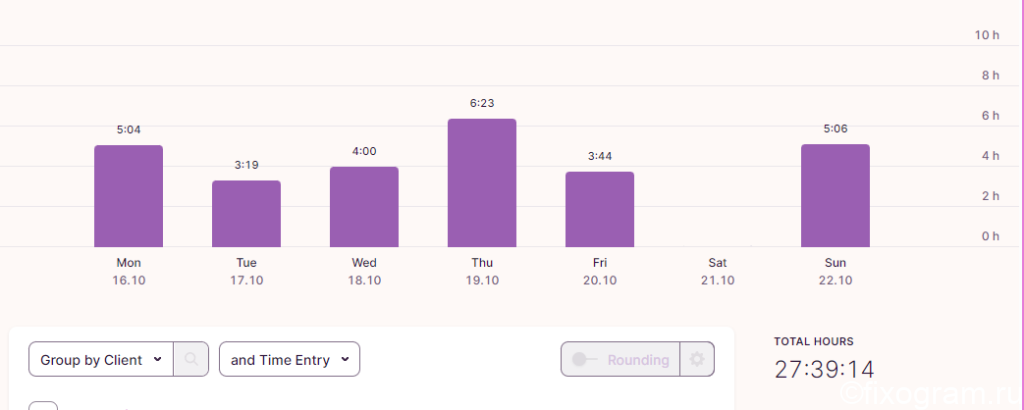Click the Mon 16.10 axis label
Viewport: 1024px width, 410px height.
point(129,272)
